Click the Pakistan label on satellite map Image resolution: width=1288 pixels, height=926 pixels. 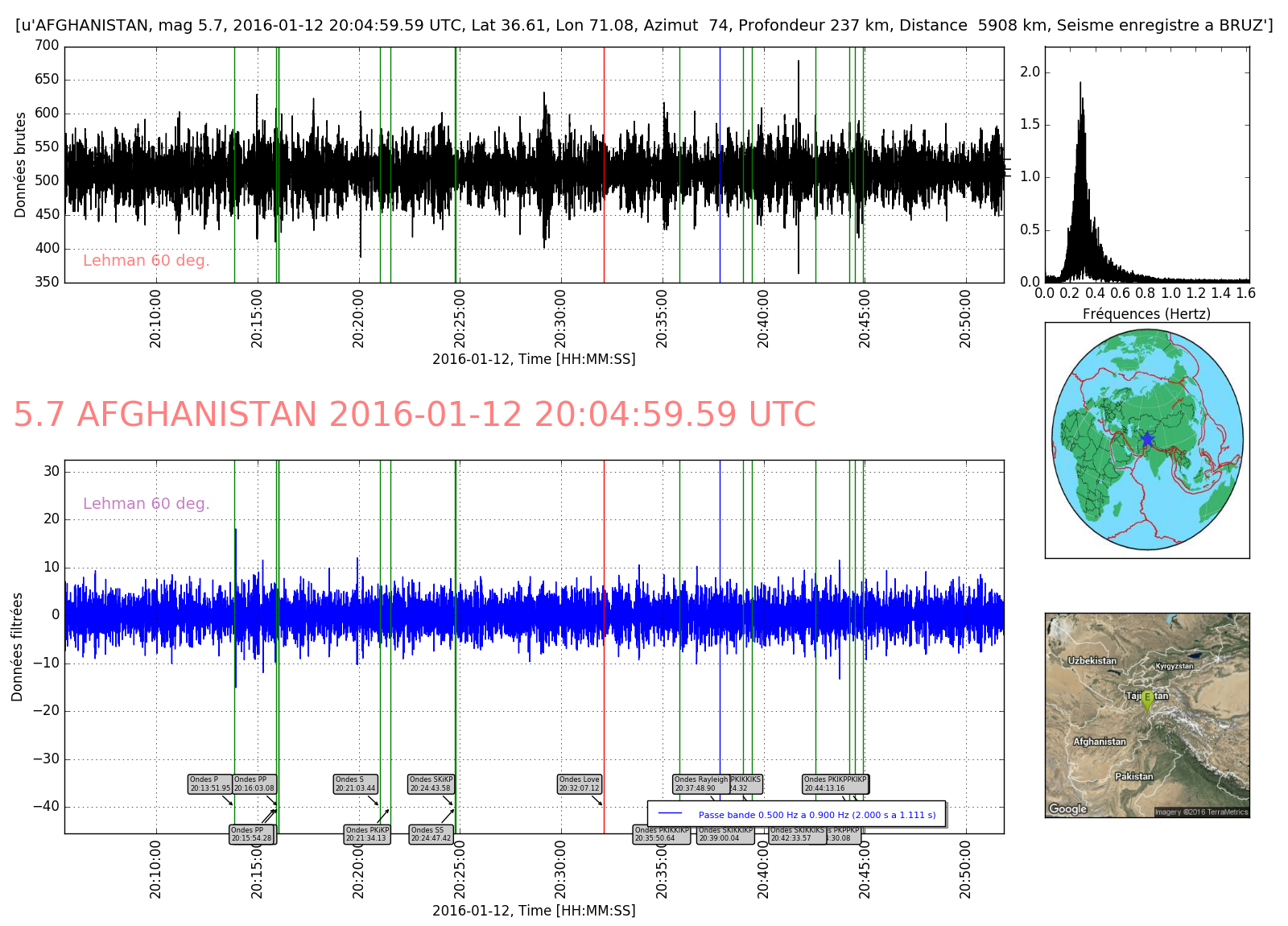tap(1133, 776)
